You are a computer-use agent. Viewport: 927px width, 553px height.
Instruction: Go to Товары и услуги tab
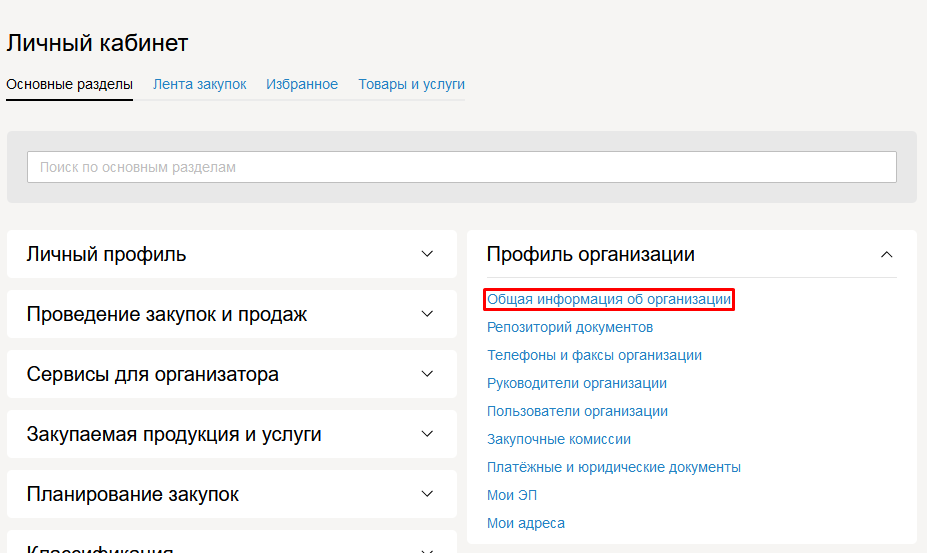(x=411, y=85)
